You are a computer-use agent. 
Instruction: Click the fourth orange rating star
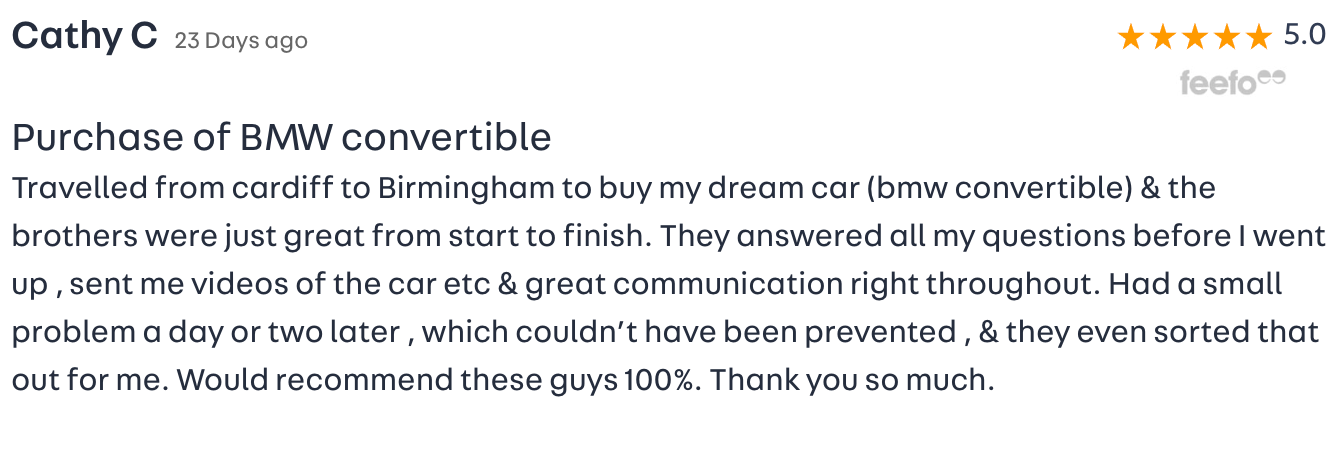[1226, 37]
